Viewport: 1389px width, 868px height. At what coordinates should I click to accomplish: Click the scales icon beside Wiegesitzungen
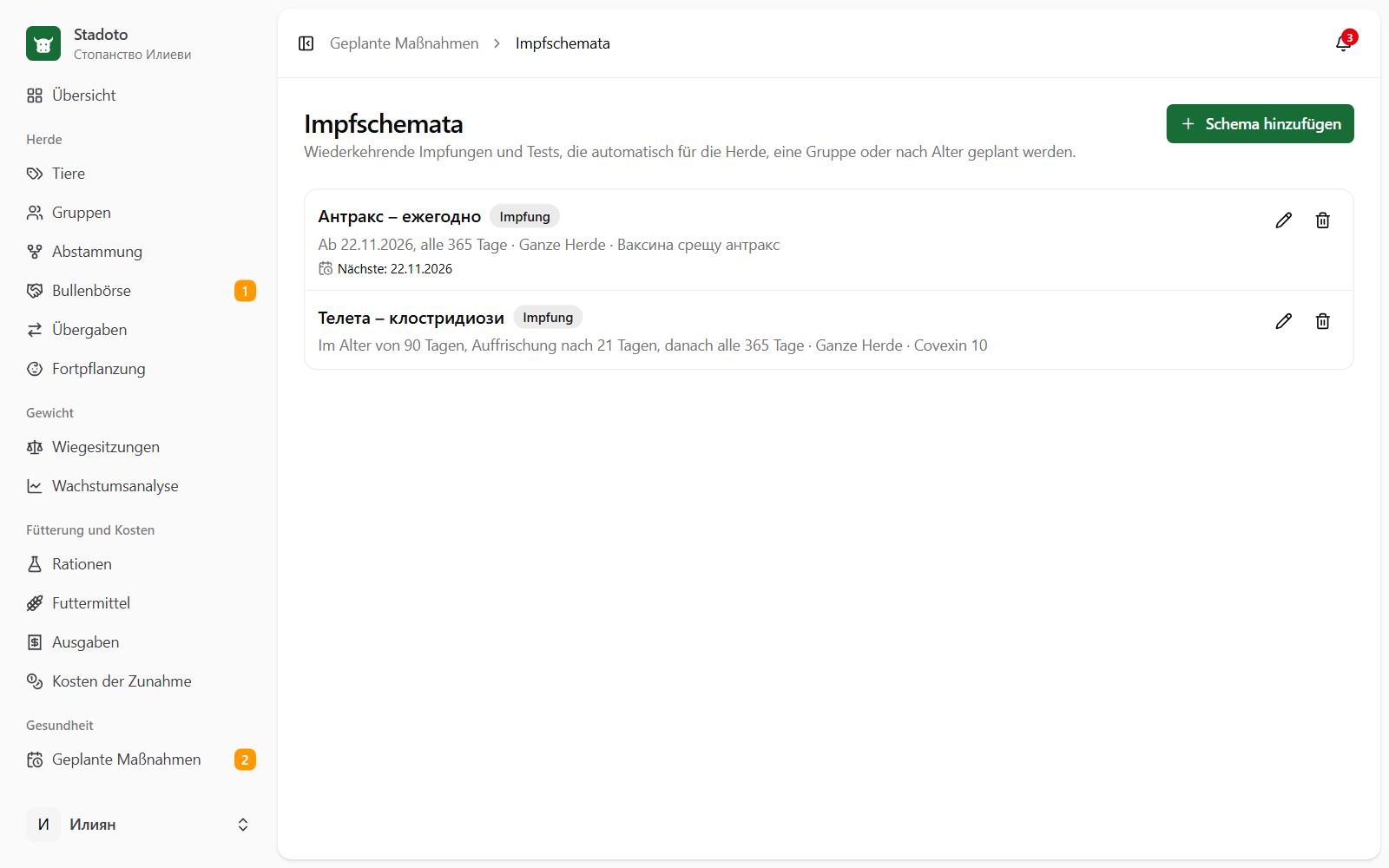pos(35,447)
